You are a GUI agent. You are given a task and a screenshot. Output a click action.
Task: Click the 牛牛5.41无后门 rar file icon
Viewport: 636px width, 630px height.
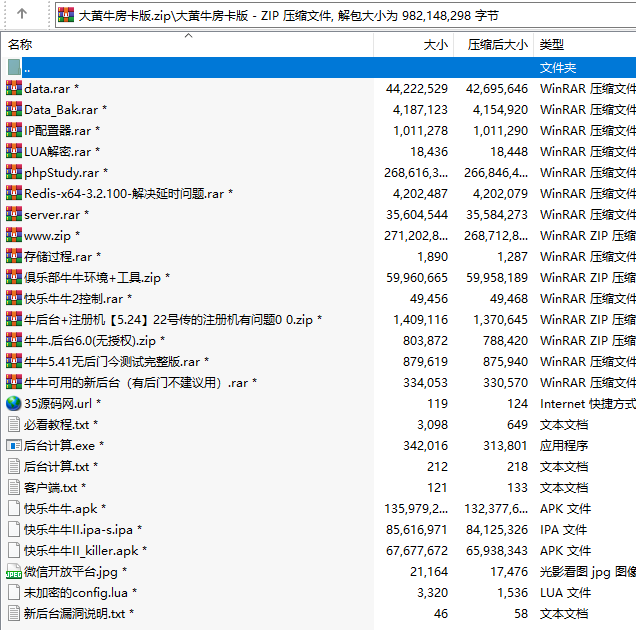[x=14, y=361]
